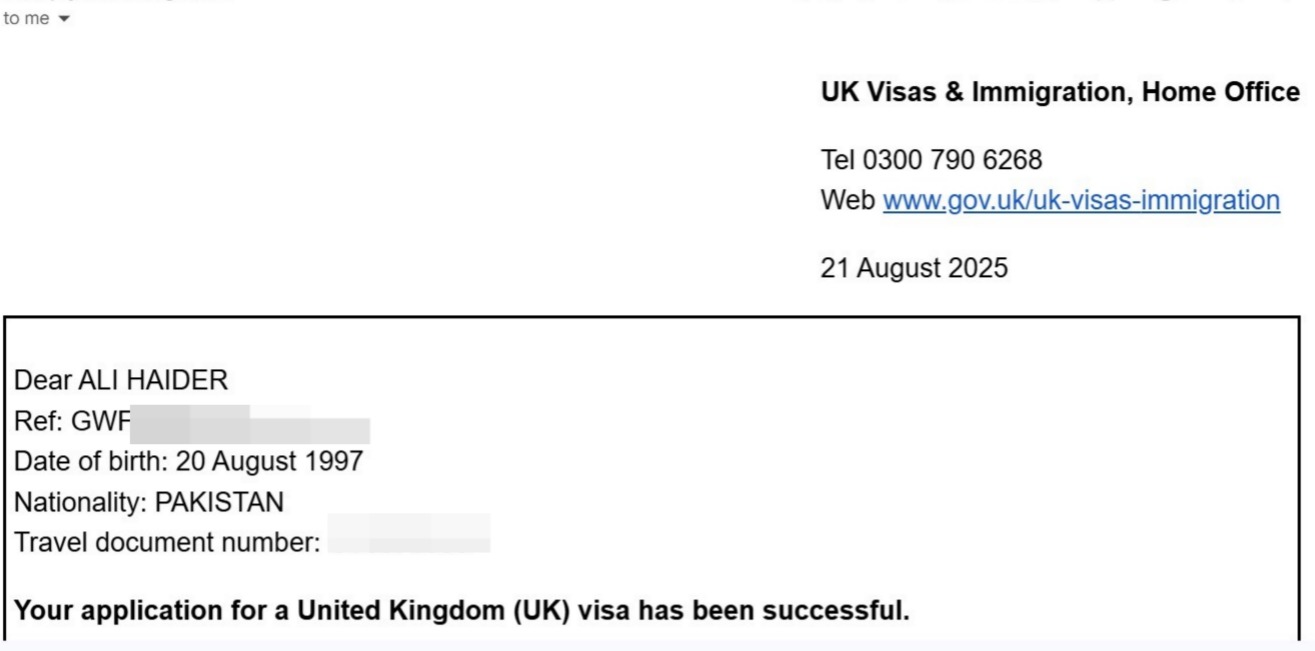Click the phone number 0300 790 6268
1315x651 pixels.
(x=952, y=159)
